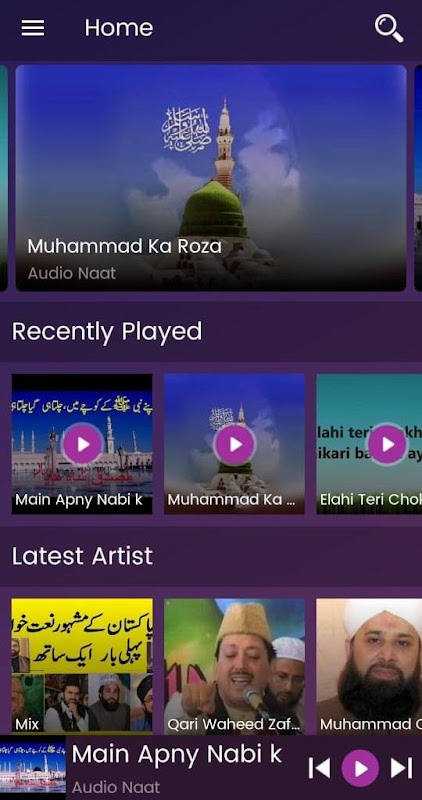Viewport: 422px width, 800px height.
Task: Play Muhammad Ka Roza recently played track
Action: pos(235,444)
